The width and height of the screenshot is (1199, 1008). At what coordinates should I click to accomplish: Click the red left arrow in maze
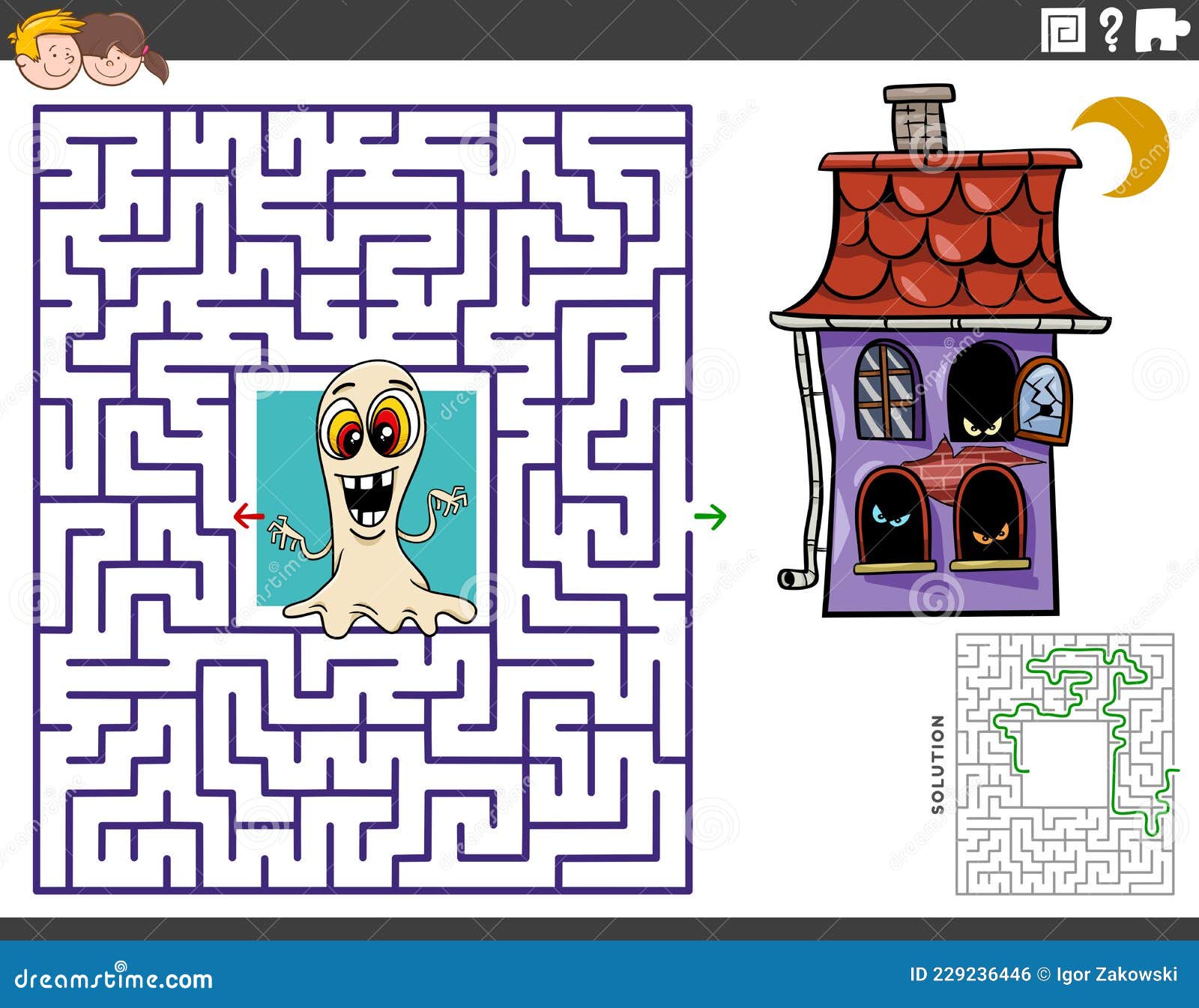(248, 516)
